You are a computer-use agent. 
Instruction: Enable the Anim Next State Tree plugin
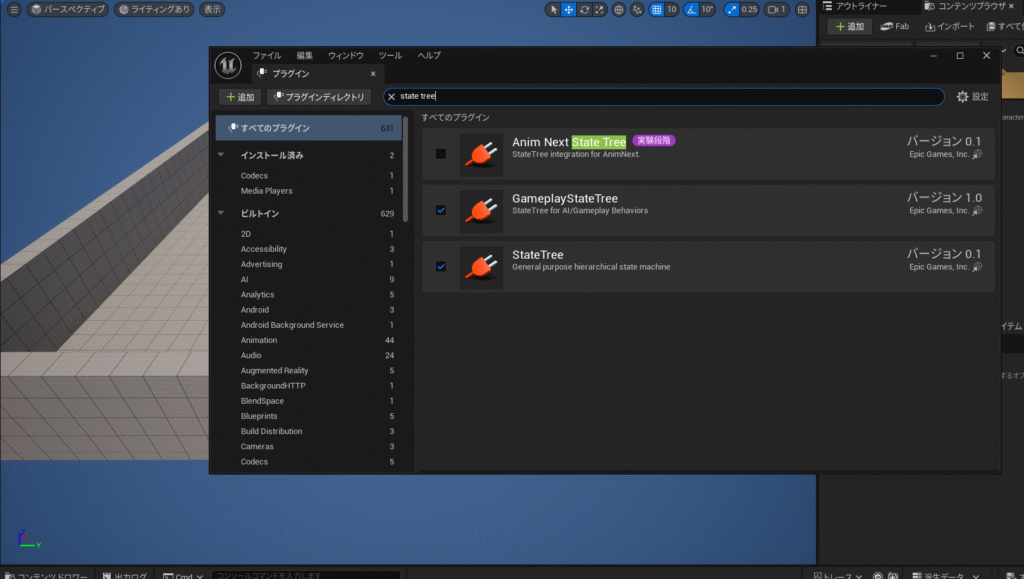click(x=441, y=154)
